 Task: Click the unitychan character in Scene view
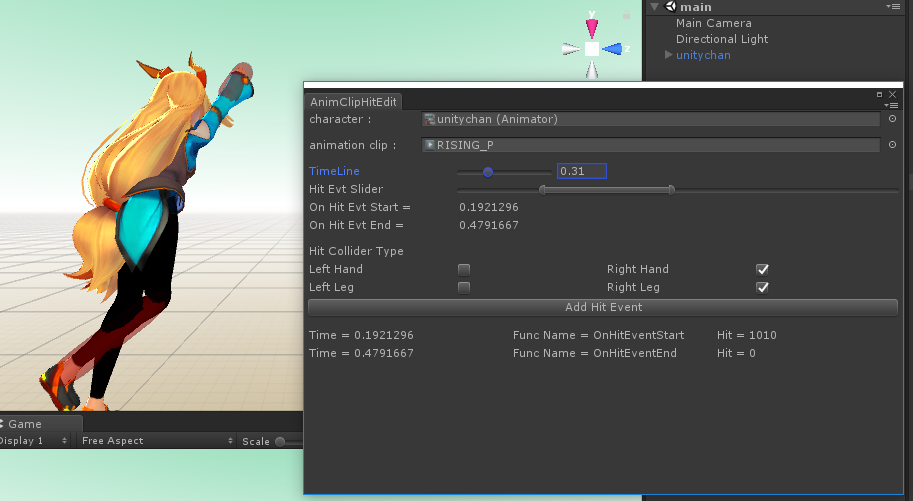(x=146, y=233)
